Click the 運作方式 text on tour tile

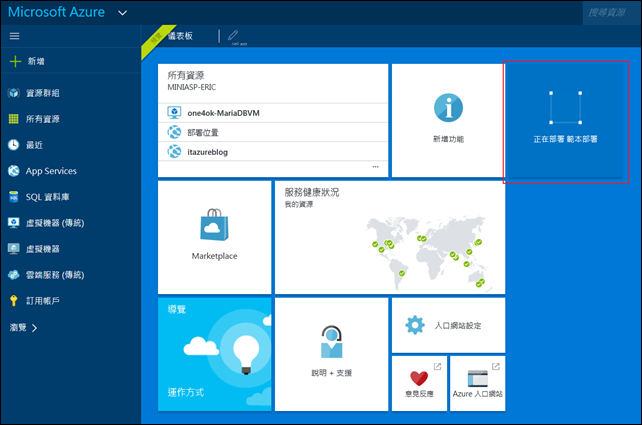click(186, 392)
